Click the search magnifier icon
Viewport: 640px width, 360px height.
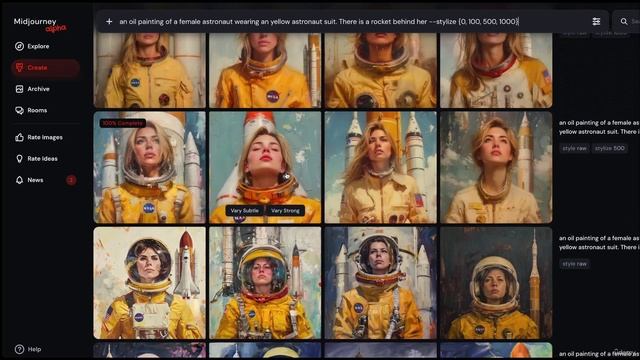click(x=624, y=22)
